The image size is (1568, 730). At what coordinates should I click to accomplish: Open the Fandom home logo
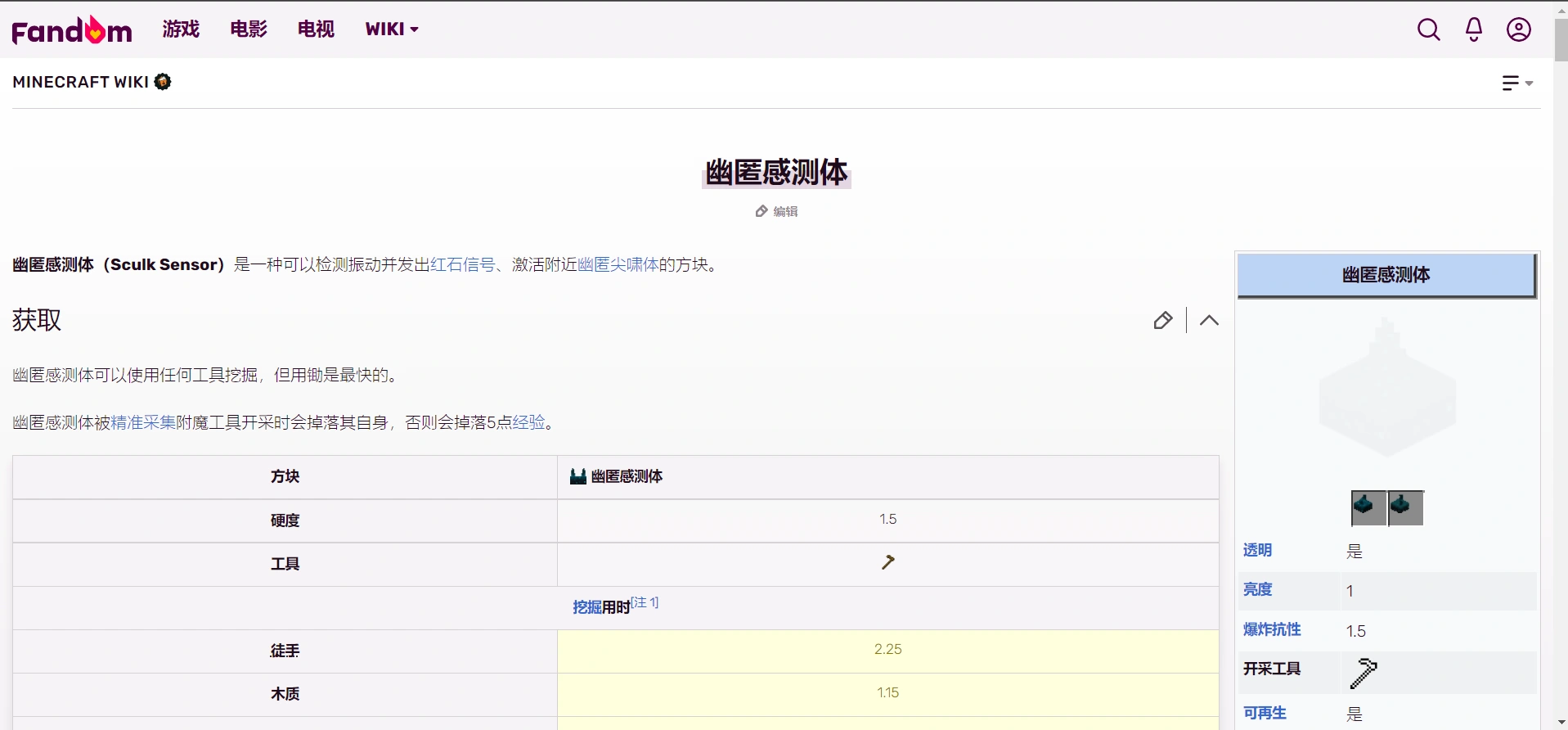coord(72,30)
